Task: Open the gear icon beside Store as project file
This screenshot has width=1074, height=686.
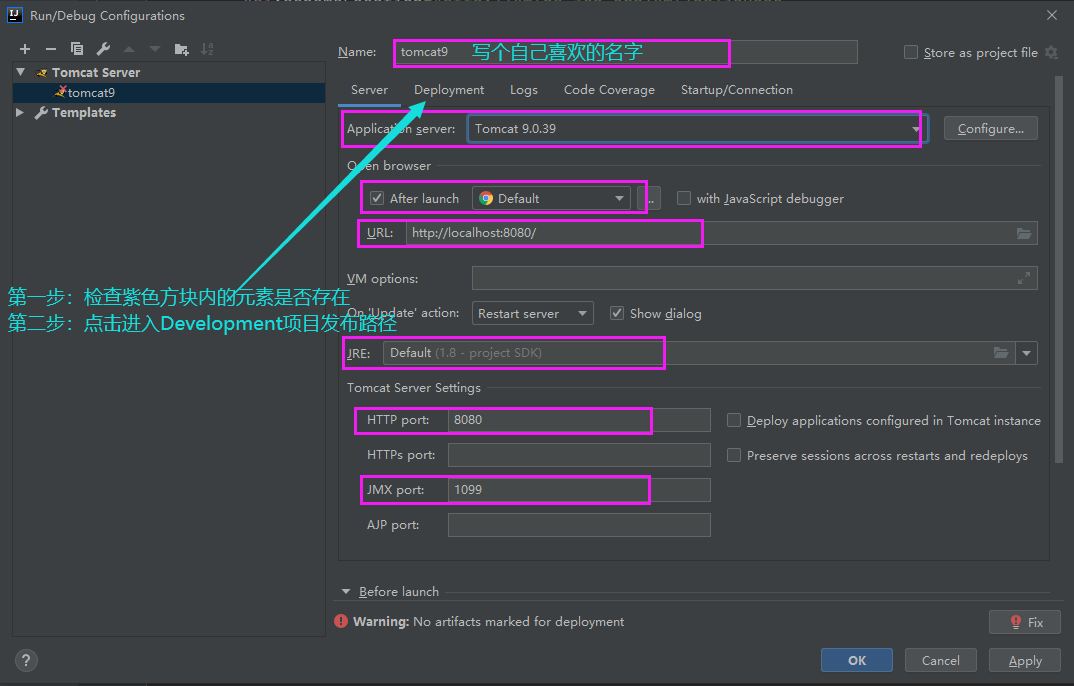Action: click(1052, 53)
